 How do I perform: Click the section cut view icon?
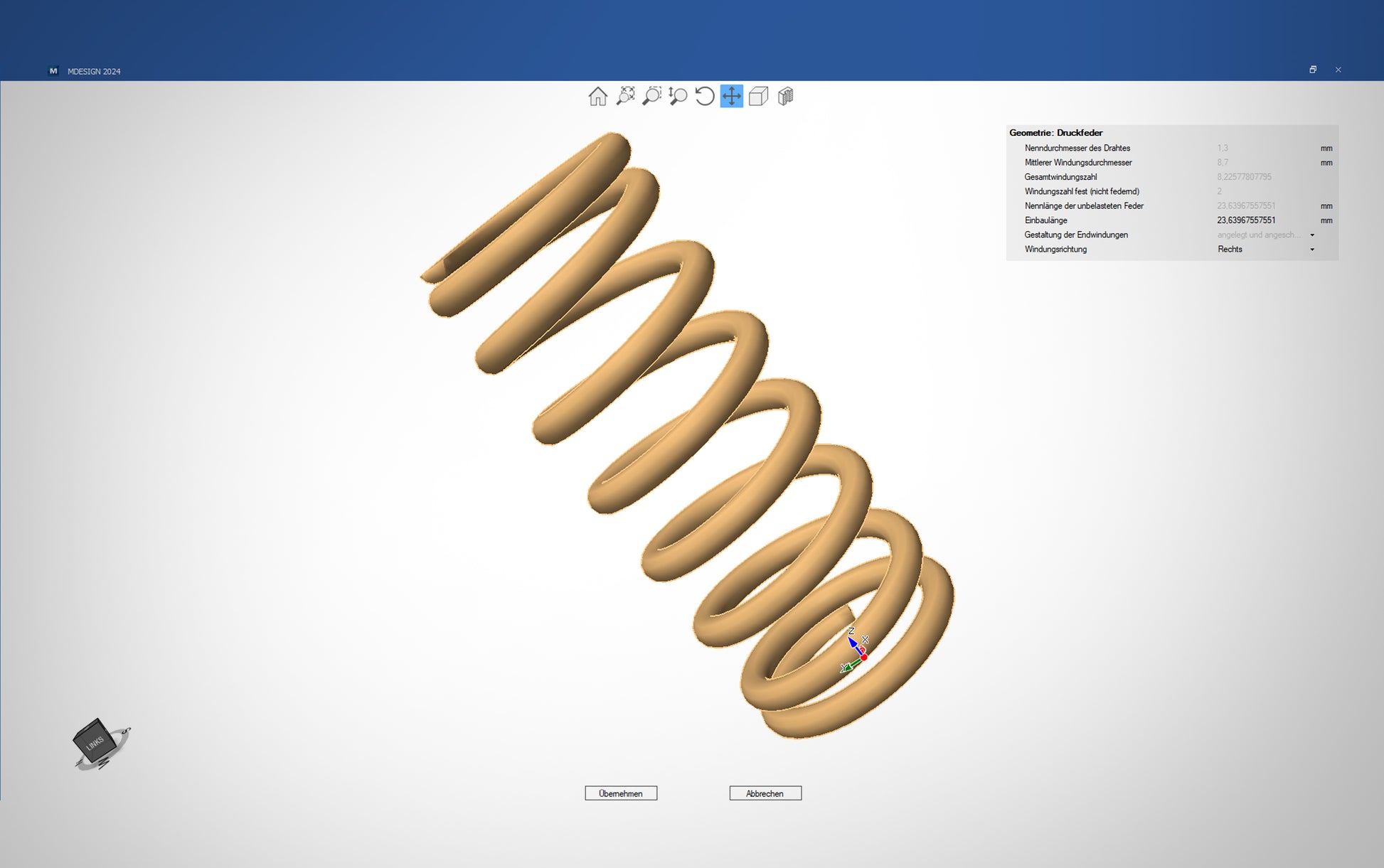[785, 96]
